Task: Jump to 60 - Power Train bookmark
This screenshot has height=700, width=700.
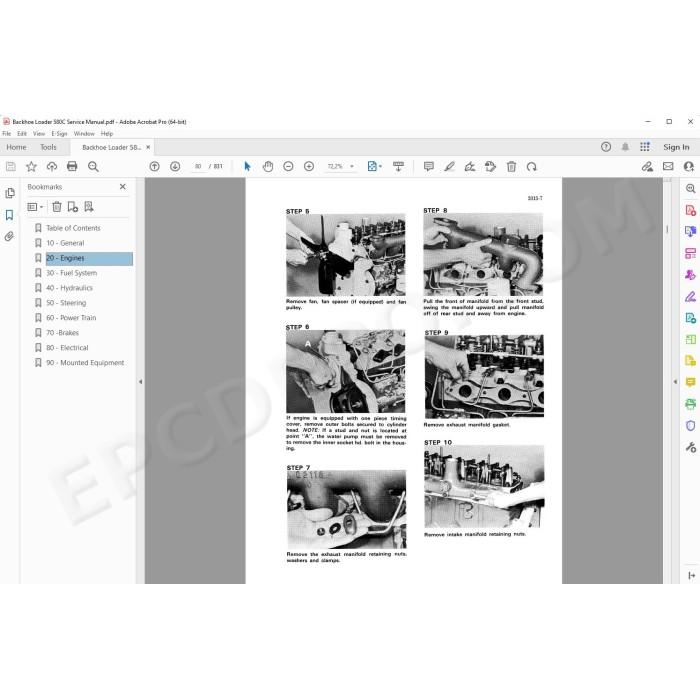Action: [x=71, y=318]
